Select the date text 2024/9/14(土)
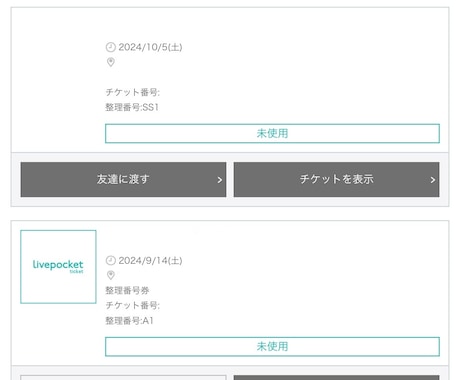 click(x=150, y=261)
